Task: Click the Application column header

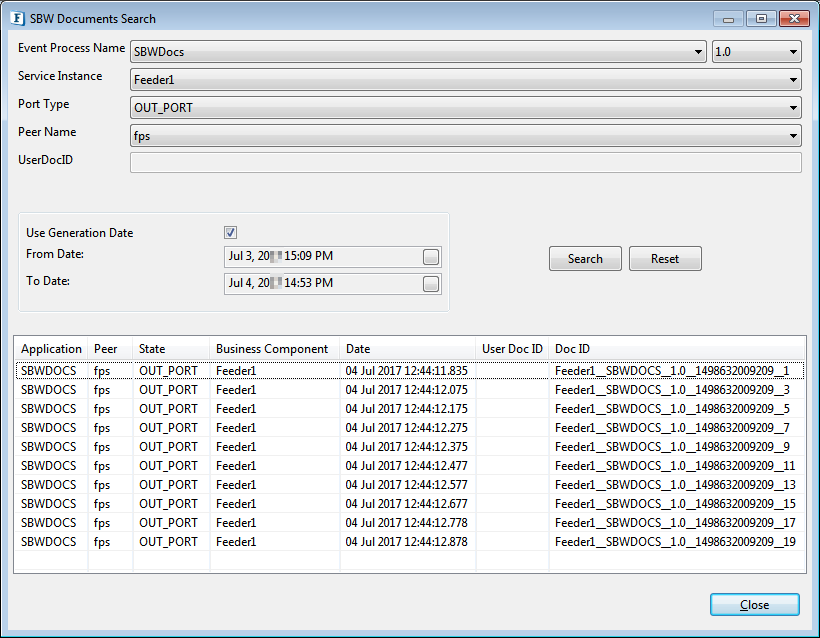Action: [x=51, y=349]
